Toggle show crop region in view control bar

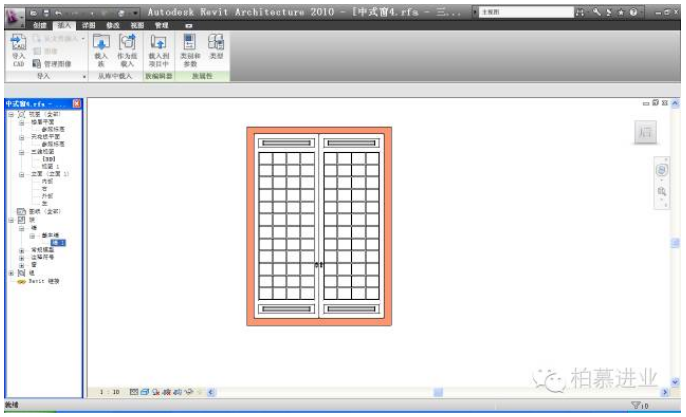coord(178,392)
